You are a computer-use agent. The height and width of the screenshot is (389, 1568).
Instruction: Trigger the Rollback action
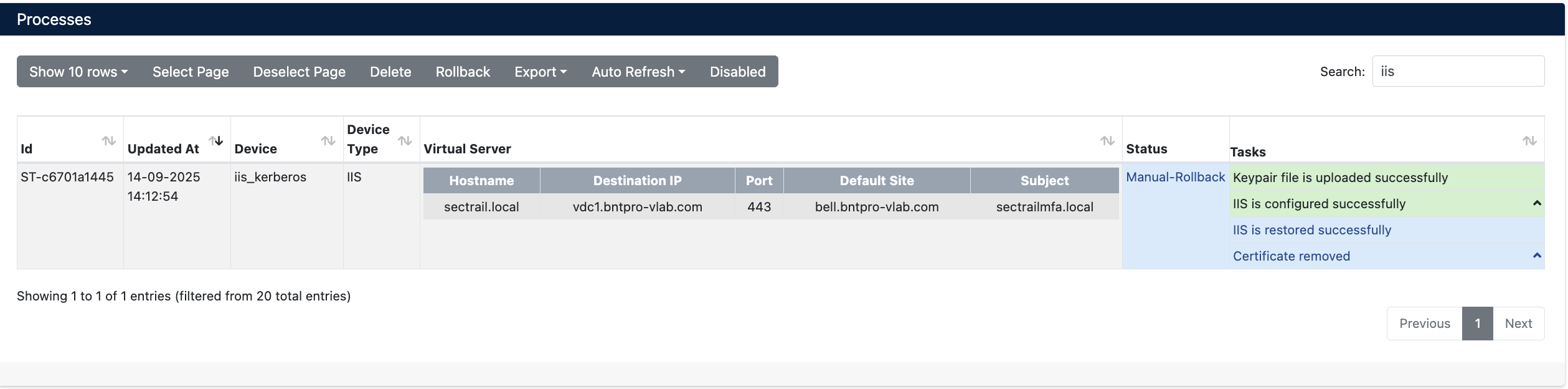click(463, 72)
